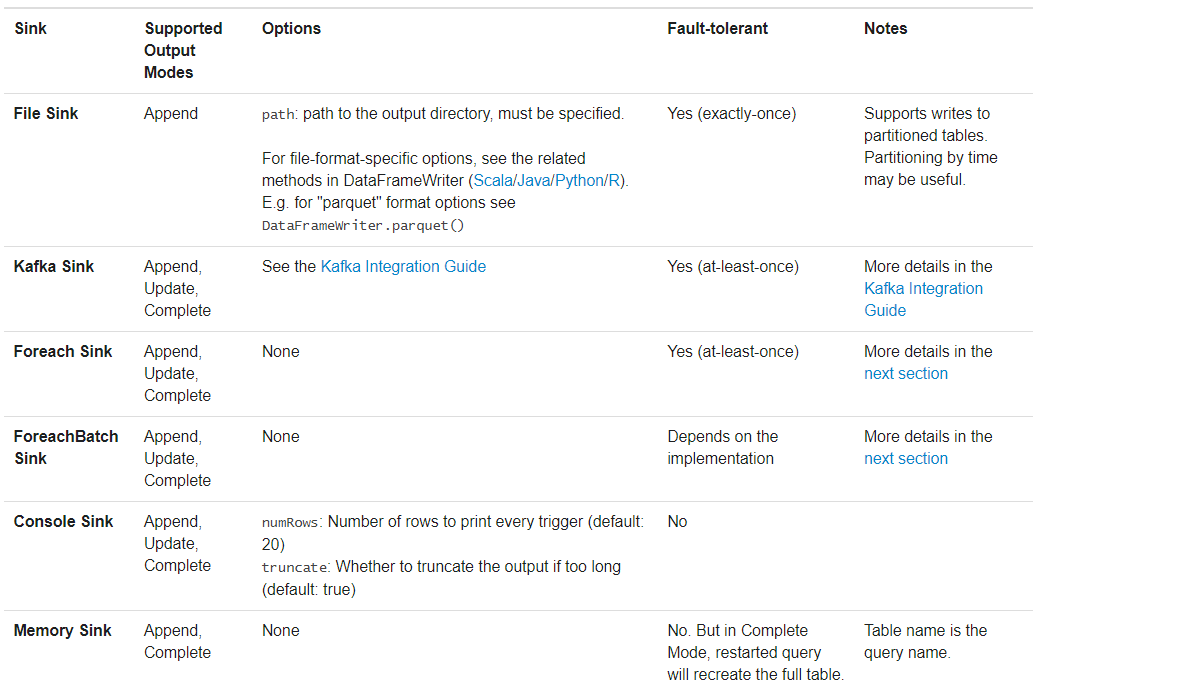Select the "Foreach Sink" row label

point(63,351)
